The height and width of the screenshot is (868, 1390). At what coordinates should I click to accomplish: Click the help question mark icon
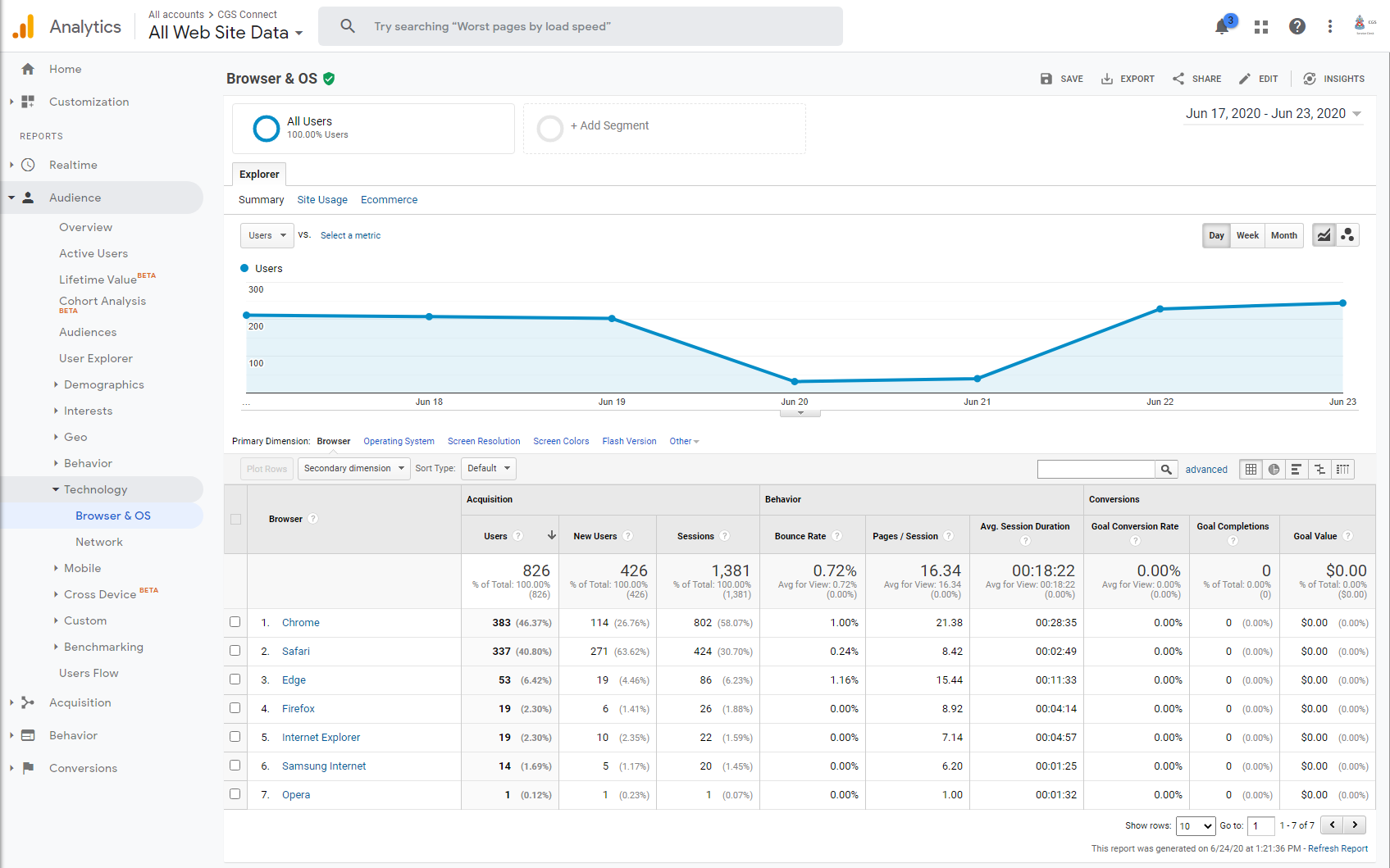(x=1297, y=27)
